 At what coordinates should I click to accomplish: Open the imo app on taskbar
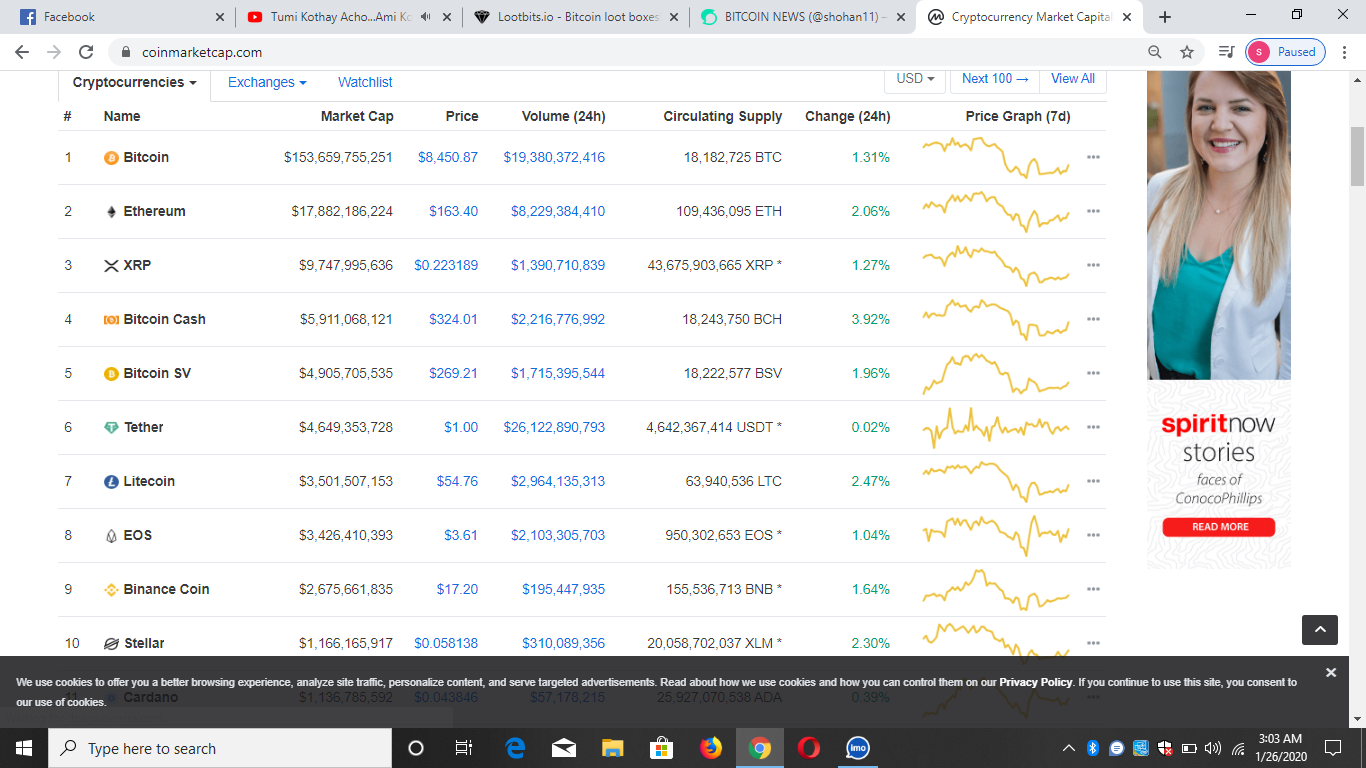pos(858,748)
